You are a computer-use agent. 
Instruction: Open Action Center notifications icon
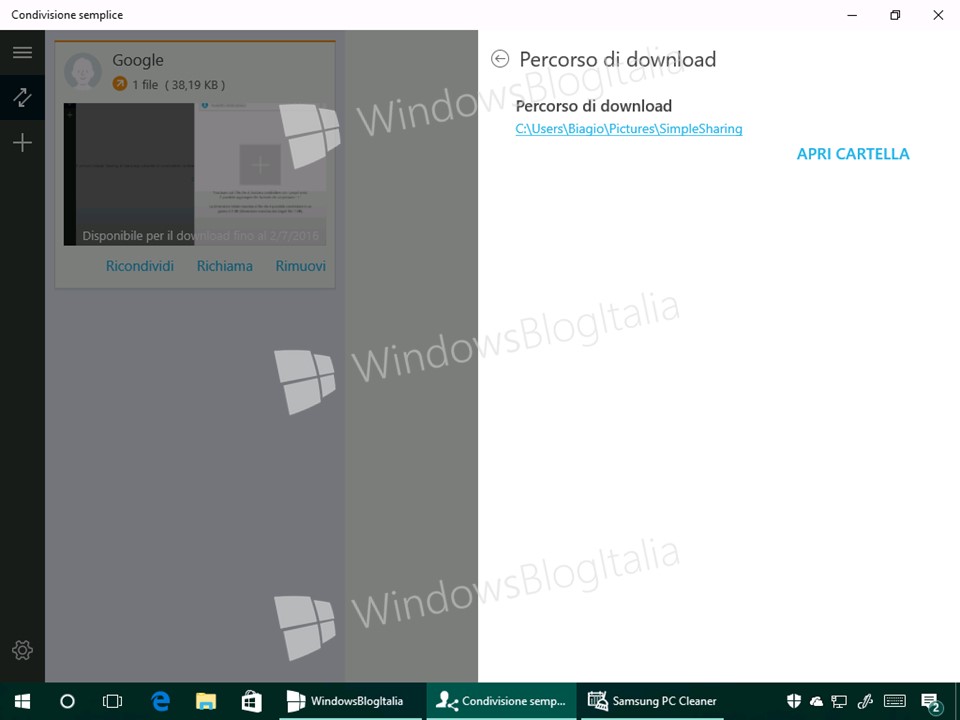coord(931,702)
